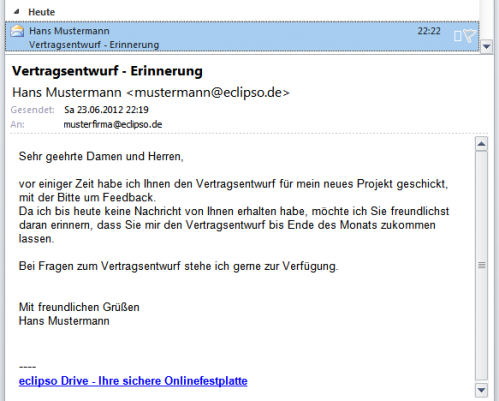Click the envelope icon of Hans Mustermann's message
499x401 pixels.
point(17,31)
